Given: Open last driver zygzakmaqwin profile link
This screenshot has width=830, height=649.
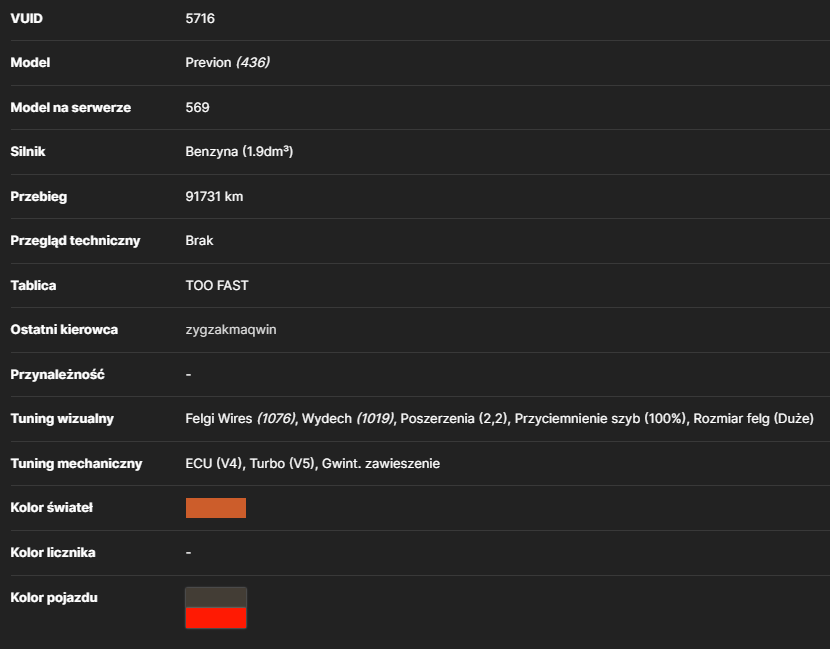Looking at the screenshot, I should tap(231, 329).
